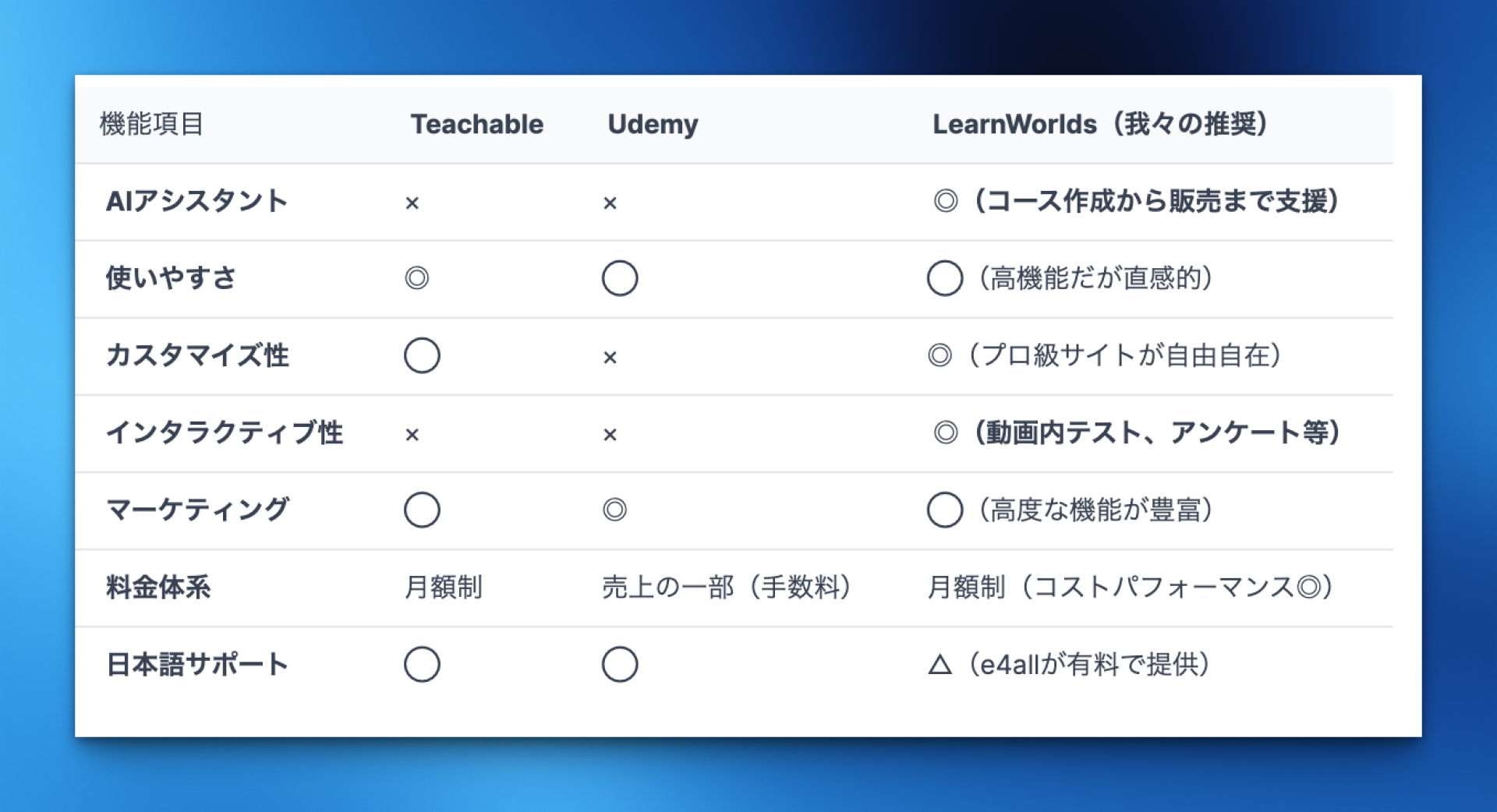Click the 月額制 cell under Teachable
The width and height of the screenshot is (1497, 812).
(x=444, y=587)
